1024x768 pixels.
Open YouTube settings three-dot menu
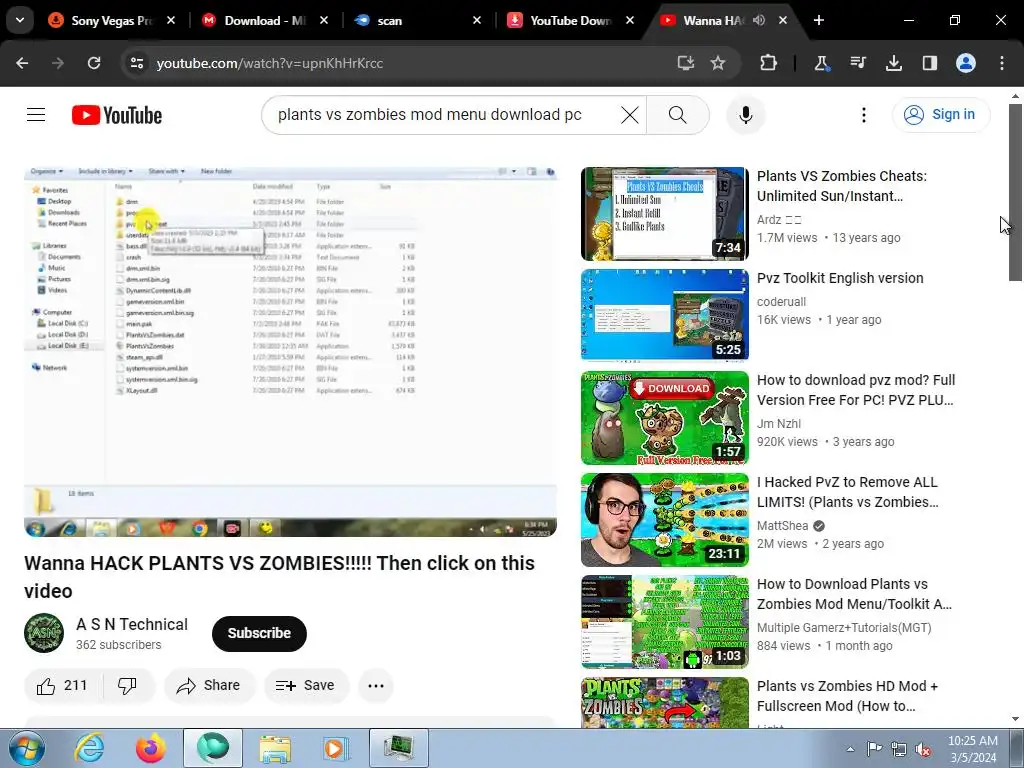click(x=864, y=115)
